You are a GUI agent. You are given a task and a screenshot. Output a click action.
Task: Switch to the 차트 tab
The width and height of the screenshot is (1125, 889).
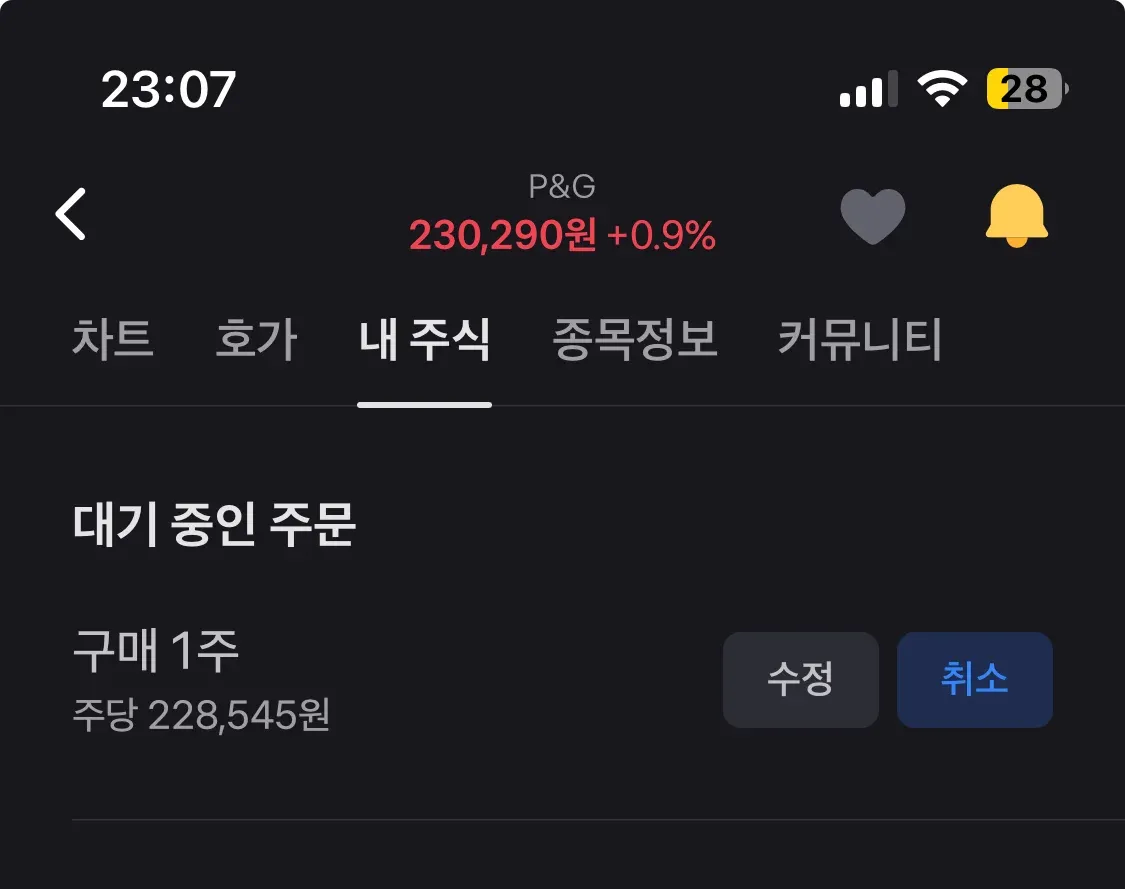[113, 339]
